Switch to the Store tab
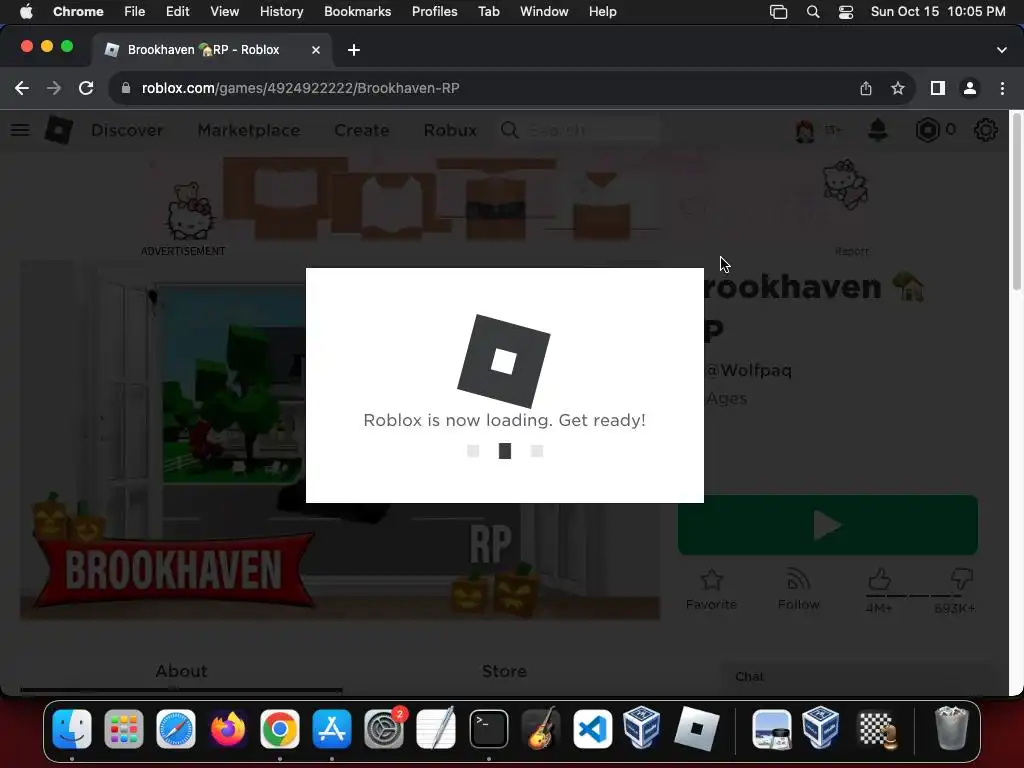This screenshot has width=1024, height=768. (x=504, y=671)
